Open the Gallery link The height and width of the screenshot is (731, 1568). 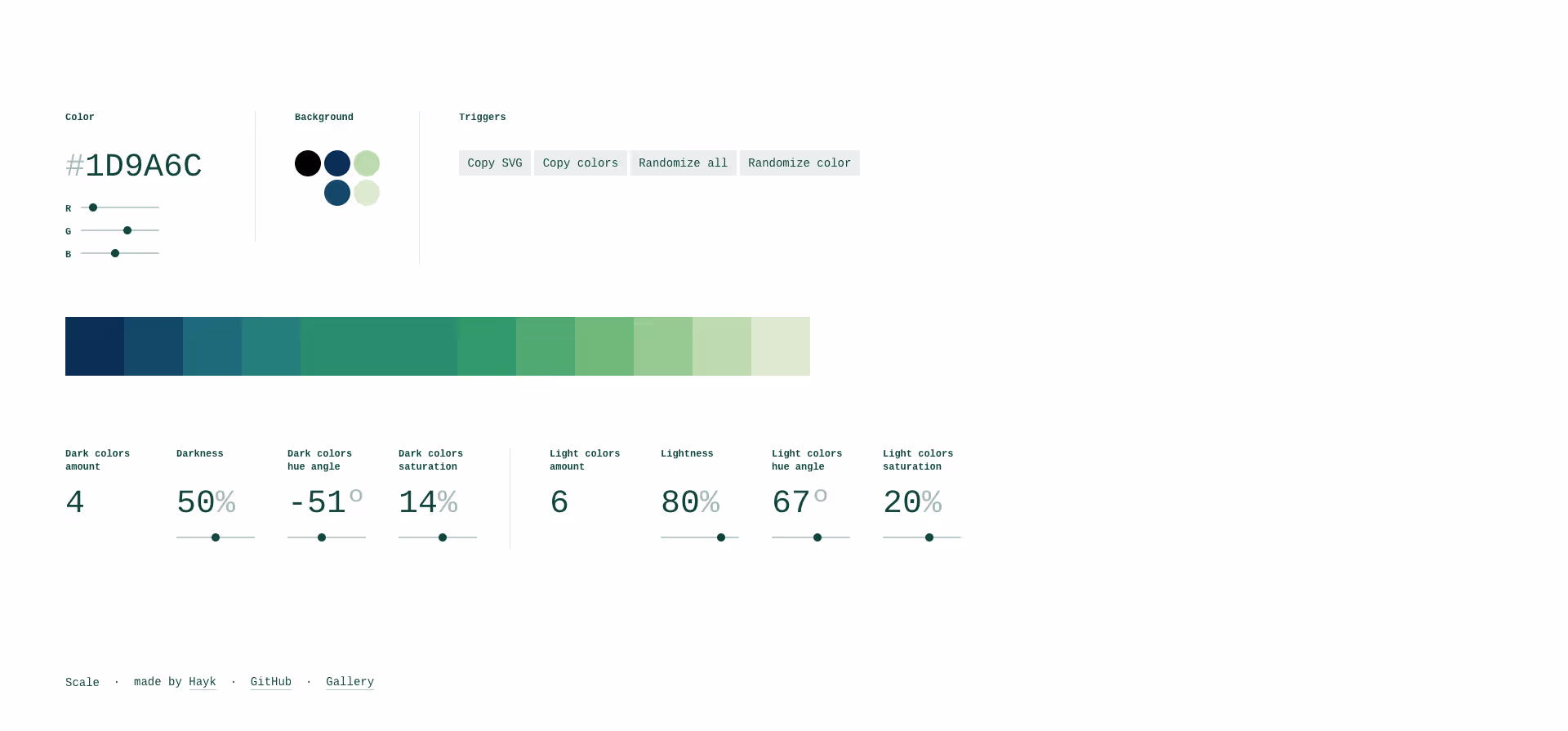pos(350,682)
